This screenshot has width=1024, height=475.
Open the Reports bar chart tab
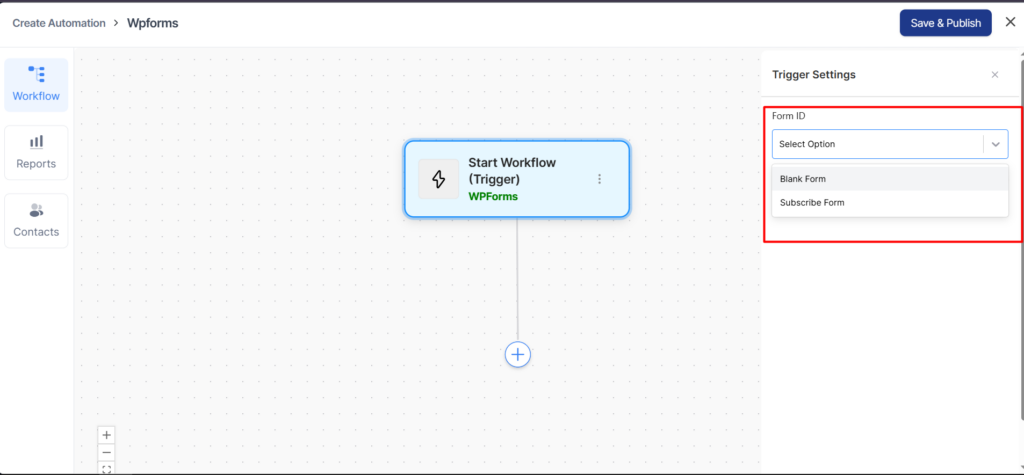click(x=36, y=152)
